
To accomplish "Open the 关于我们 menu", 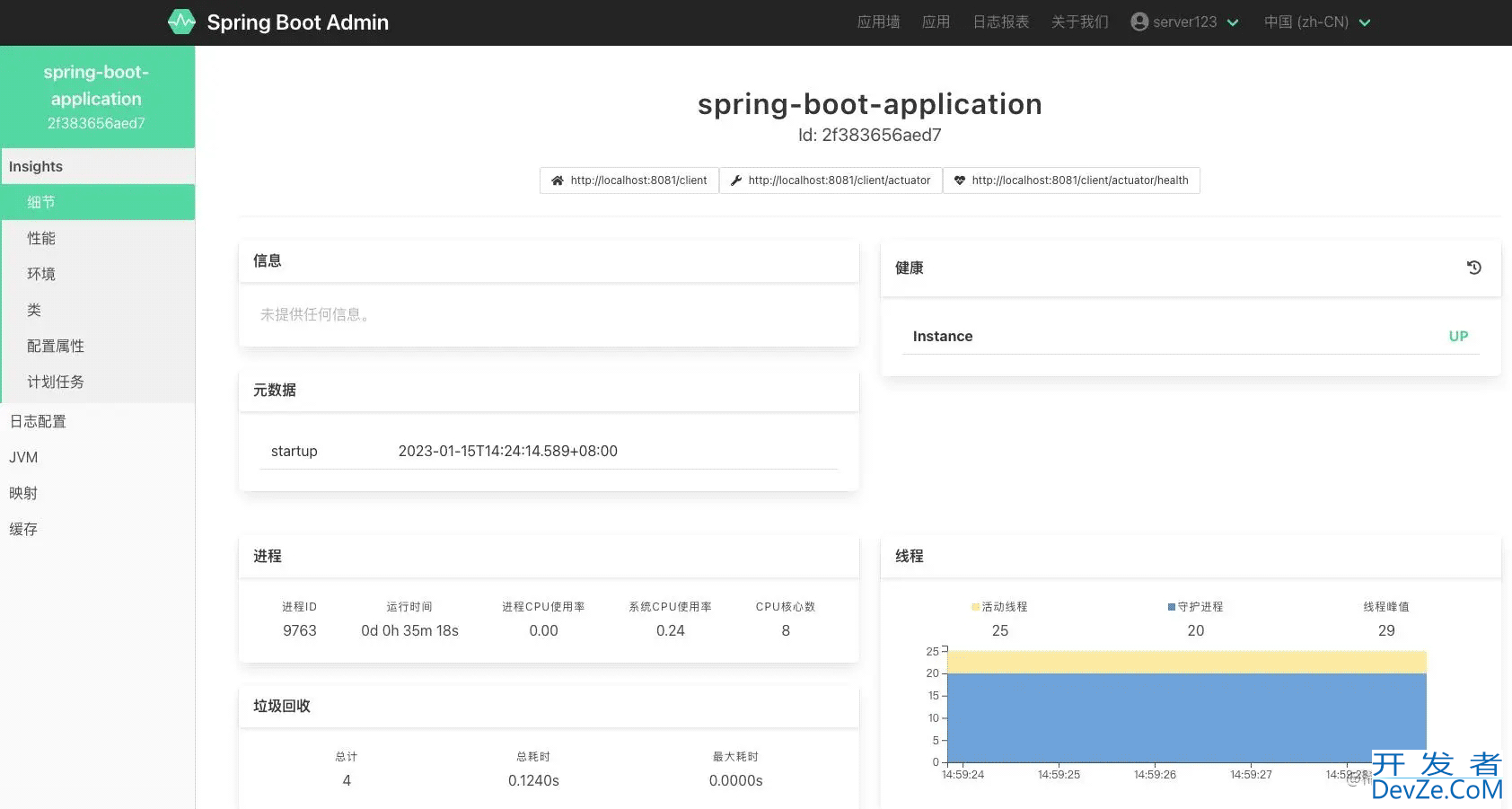I will [1079, 22].
